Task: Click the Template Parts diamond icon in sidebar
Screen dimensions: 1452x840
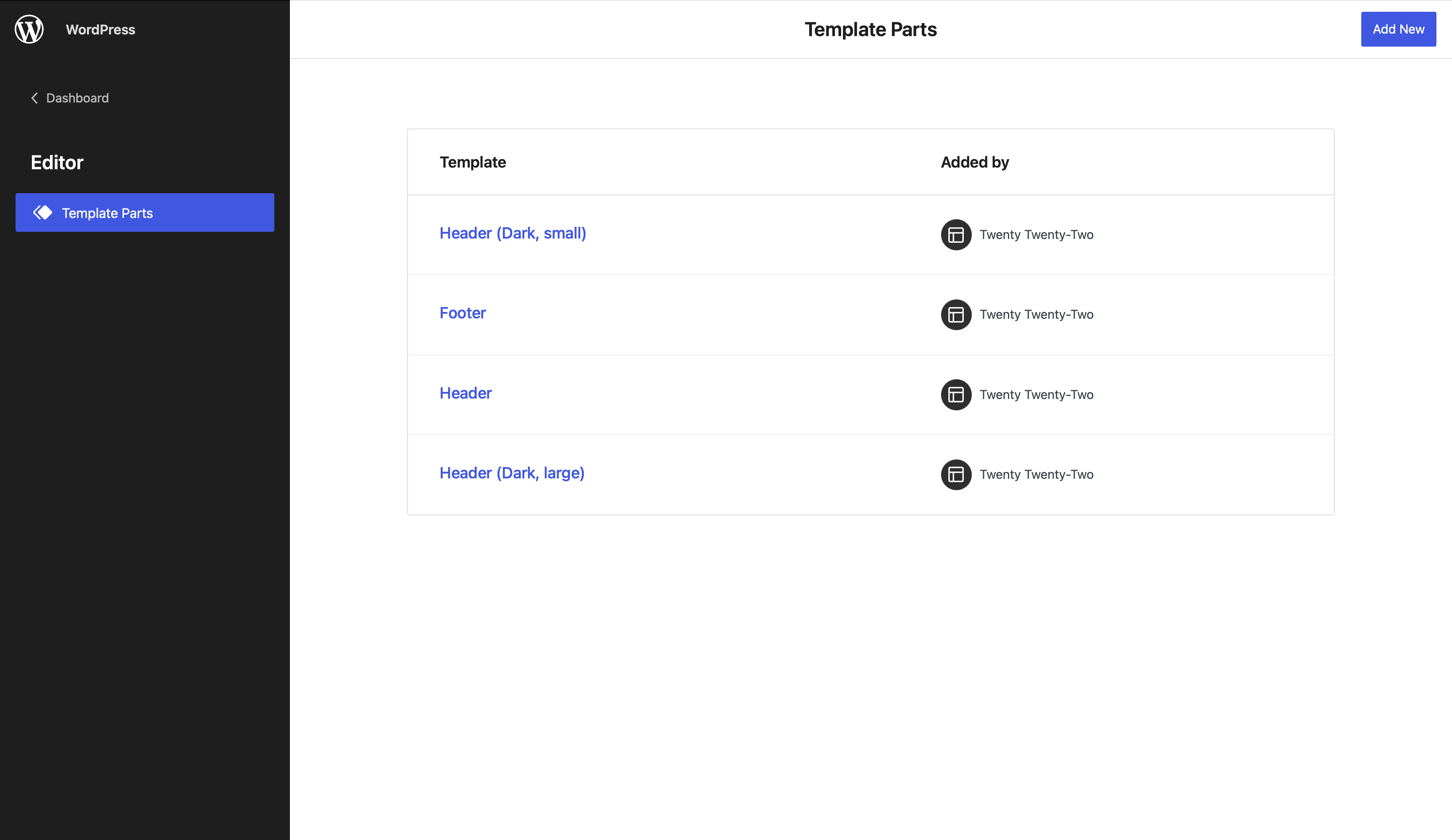Action: point(42,213)
